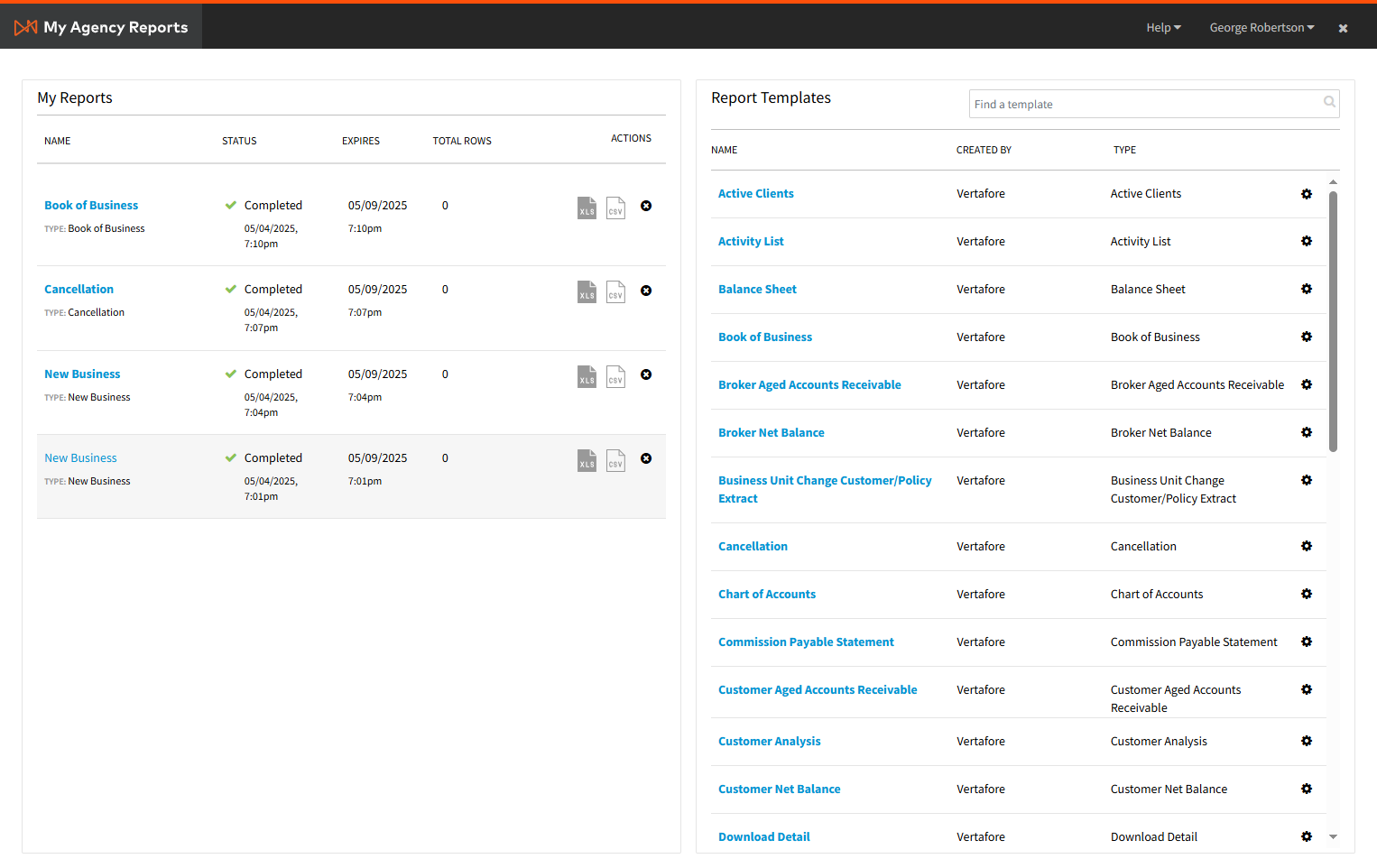Download XLS for the Book of Business report
The height and width of the screenshot is (868, 1377).
(587, 208)
